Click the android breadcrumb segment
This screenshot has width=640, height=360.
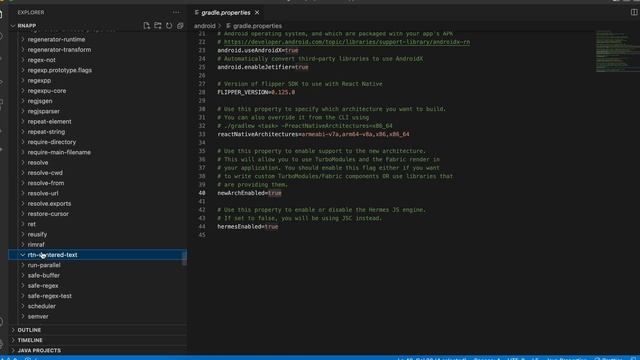click(x=204, y=26)
